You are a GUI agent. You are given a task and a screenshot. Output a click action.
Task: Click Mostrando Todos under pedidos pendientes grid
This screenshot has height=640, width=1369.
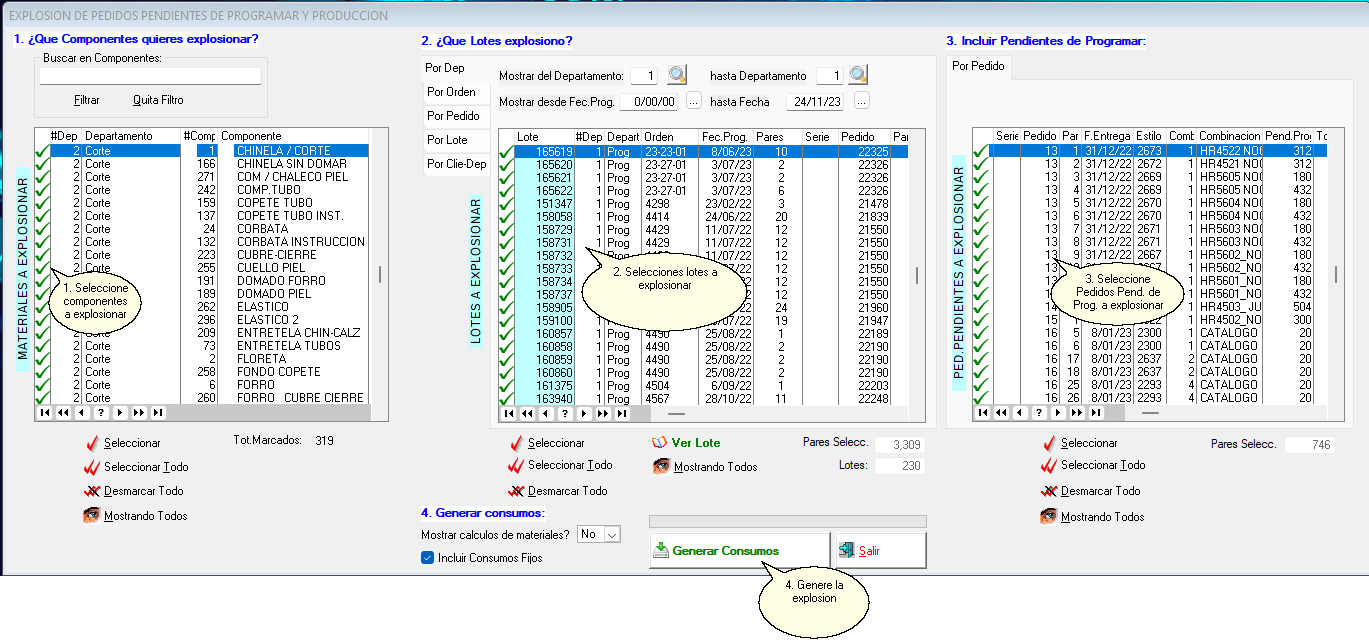point(1092,517)
